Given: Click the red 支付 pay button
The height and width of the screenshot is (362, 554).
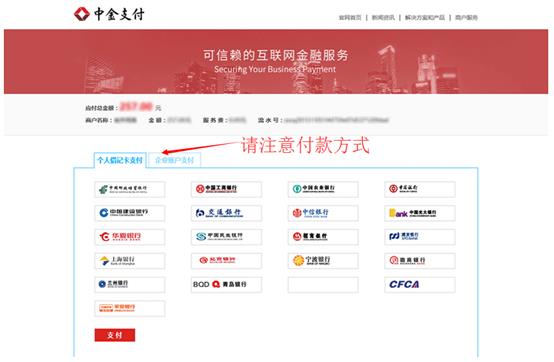Looking at the screenshot, I should (x=115, y=335).
